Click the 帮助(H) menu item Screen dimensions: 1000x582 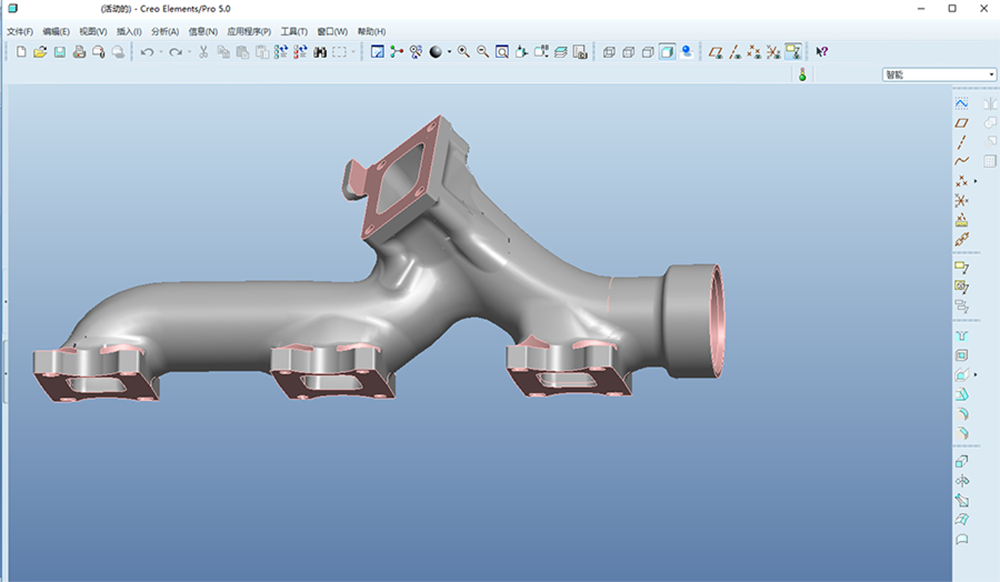[x=371, y=31]
